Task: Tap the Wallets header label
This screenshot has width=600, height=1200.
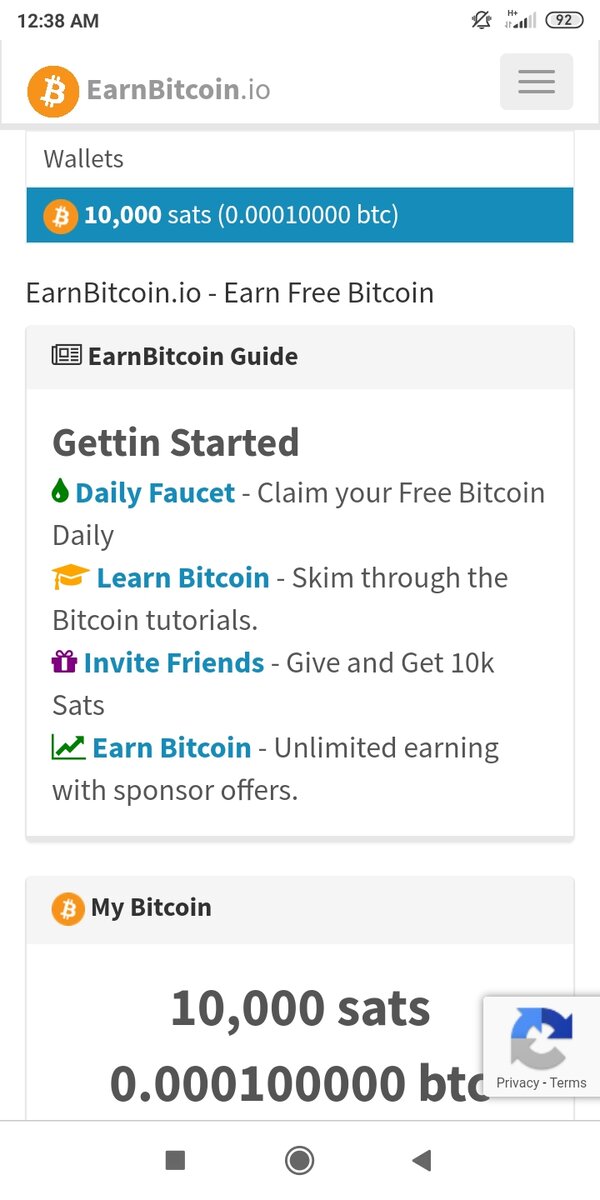Action: [84, 159]
